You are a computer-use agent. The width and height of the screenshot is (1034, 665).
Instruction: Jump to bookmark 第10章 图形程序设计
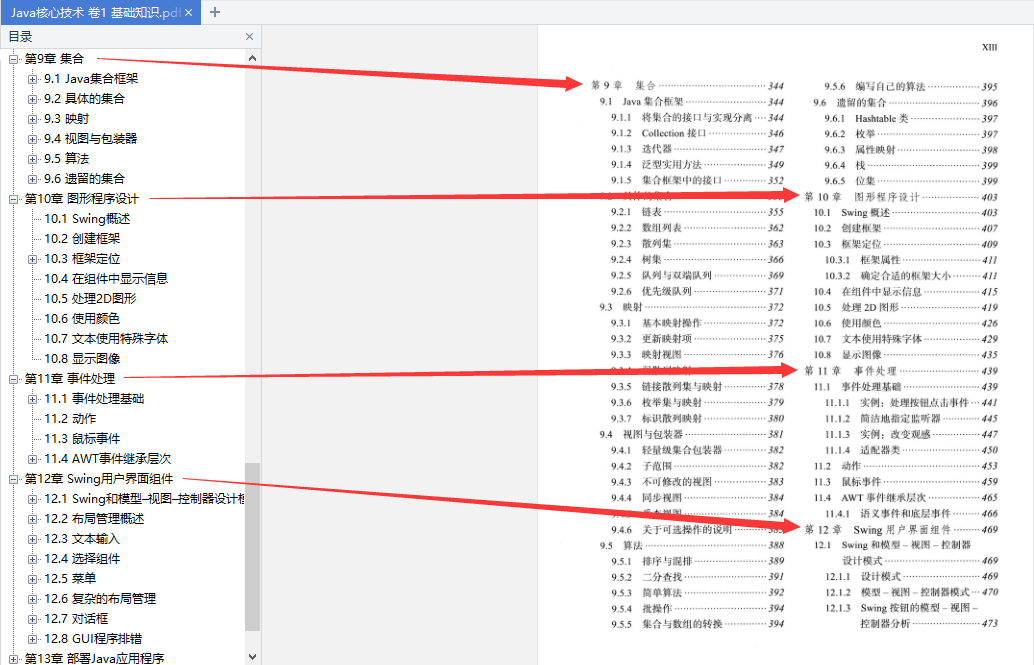(x=82, y=199)
